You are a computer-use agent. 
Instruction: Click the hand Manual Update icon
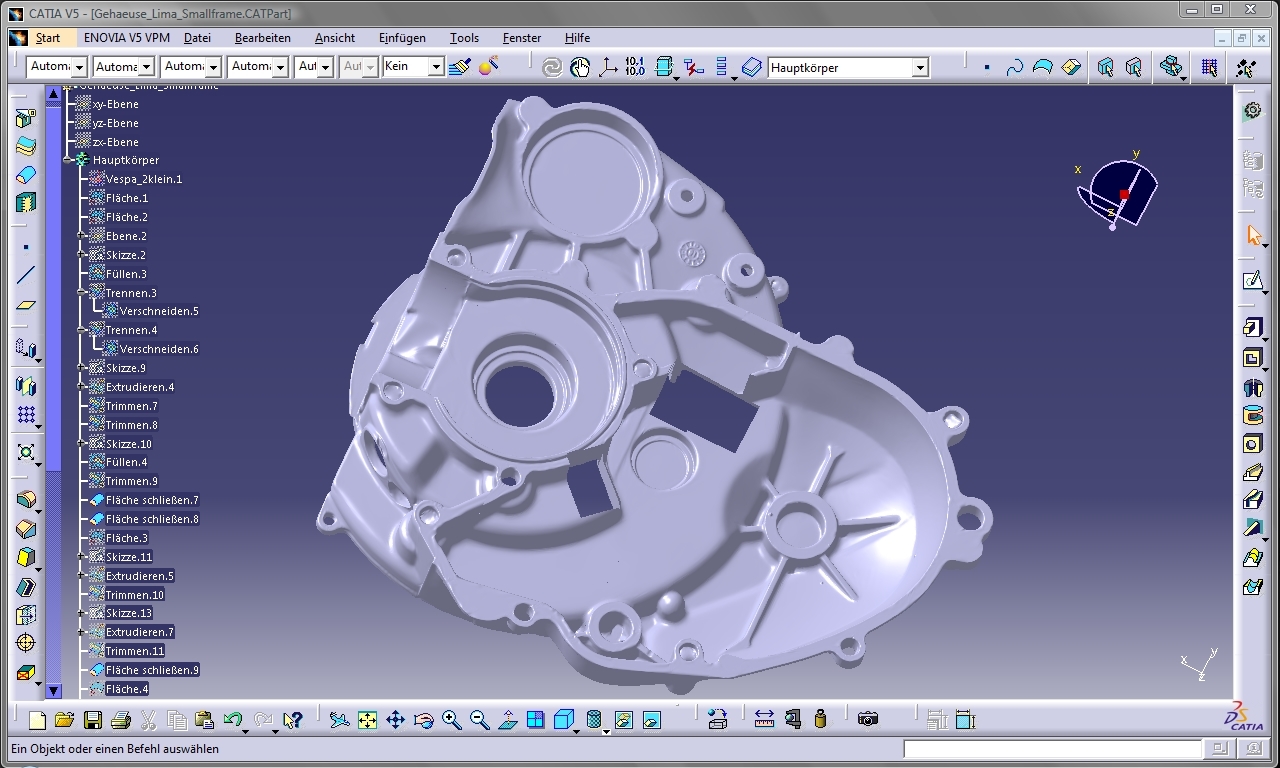[580, 67]
